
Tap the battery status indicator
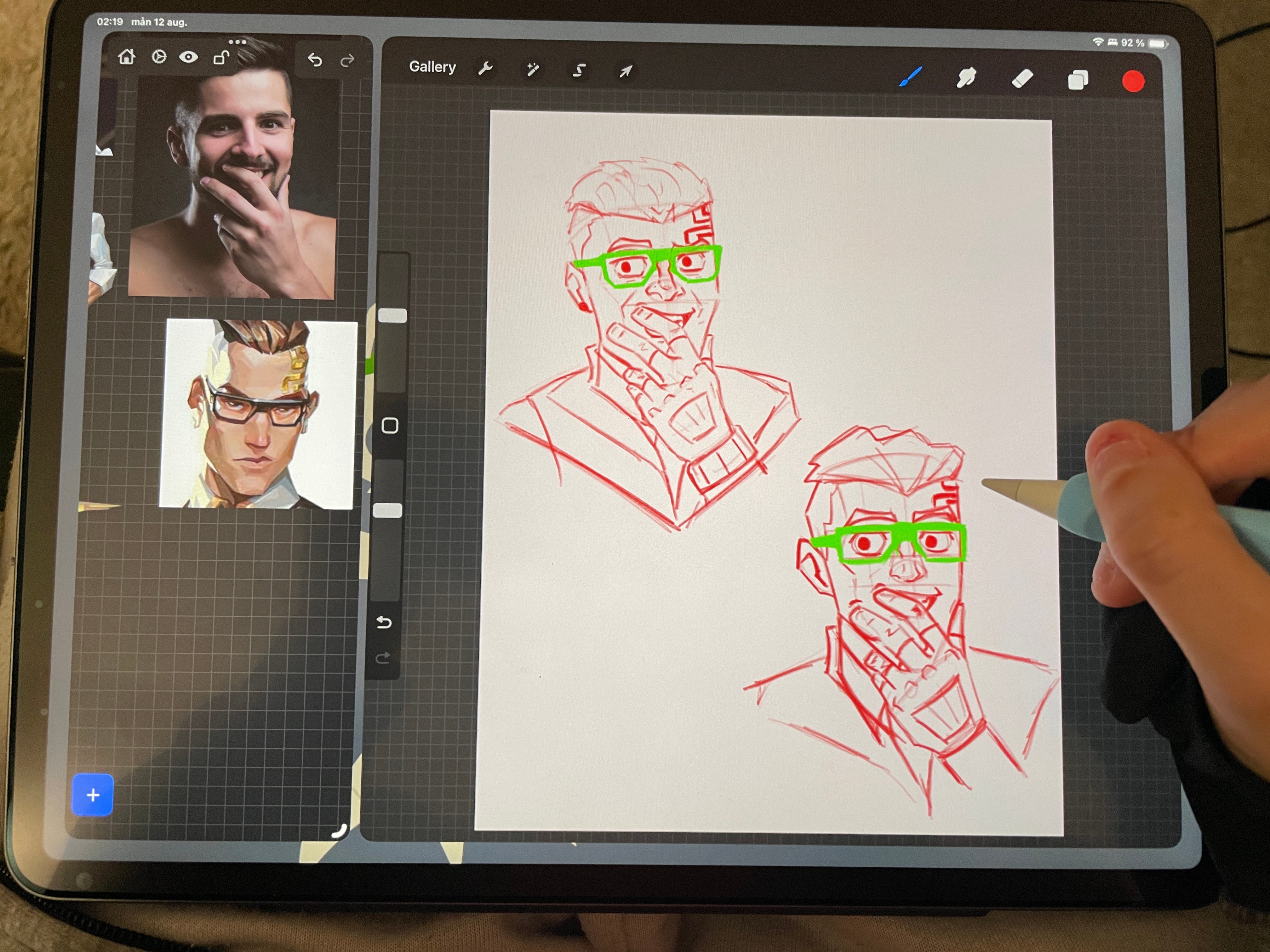pos(1158,44)
